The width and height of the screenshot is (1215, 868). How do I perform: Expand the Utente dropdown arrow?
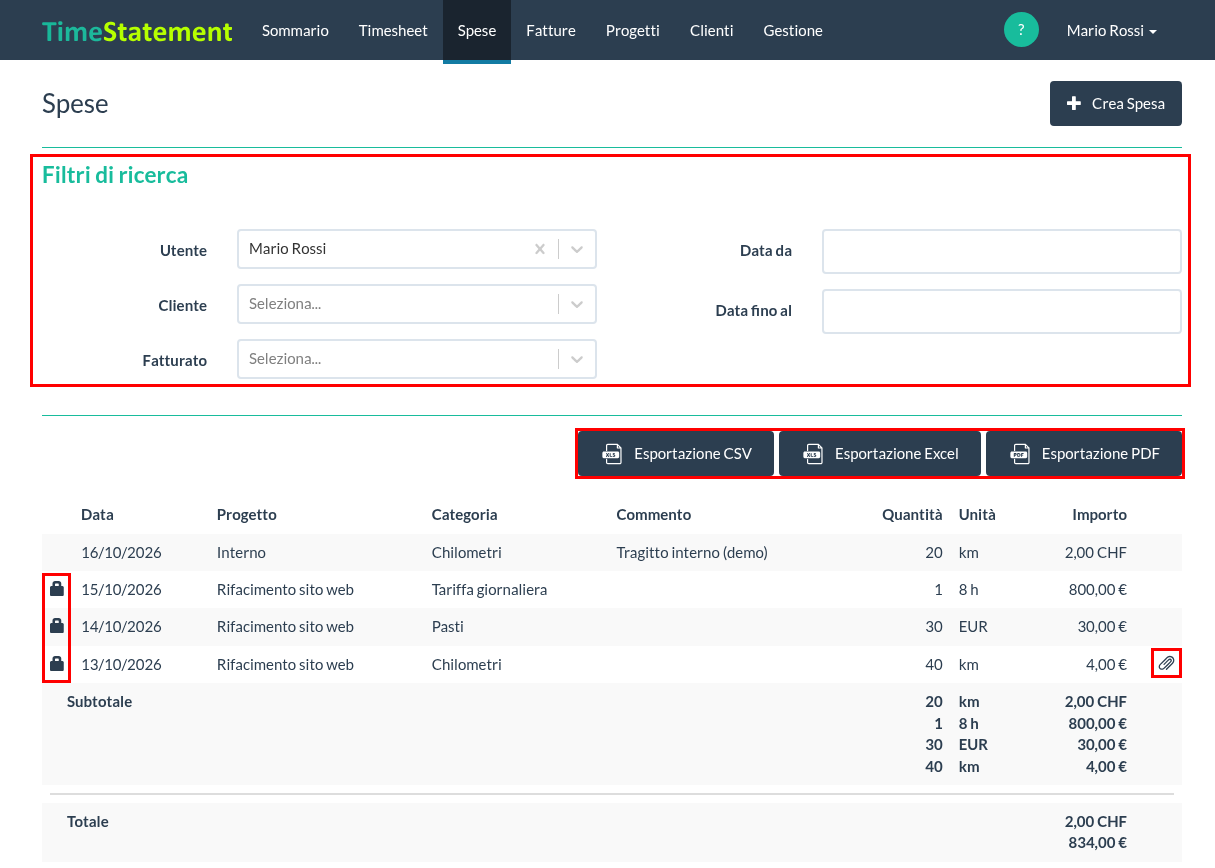[x=577, y=249]
